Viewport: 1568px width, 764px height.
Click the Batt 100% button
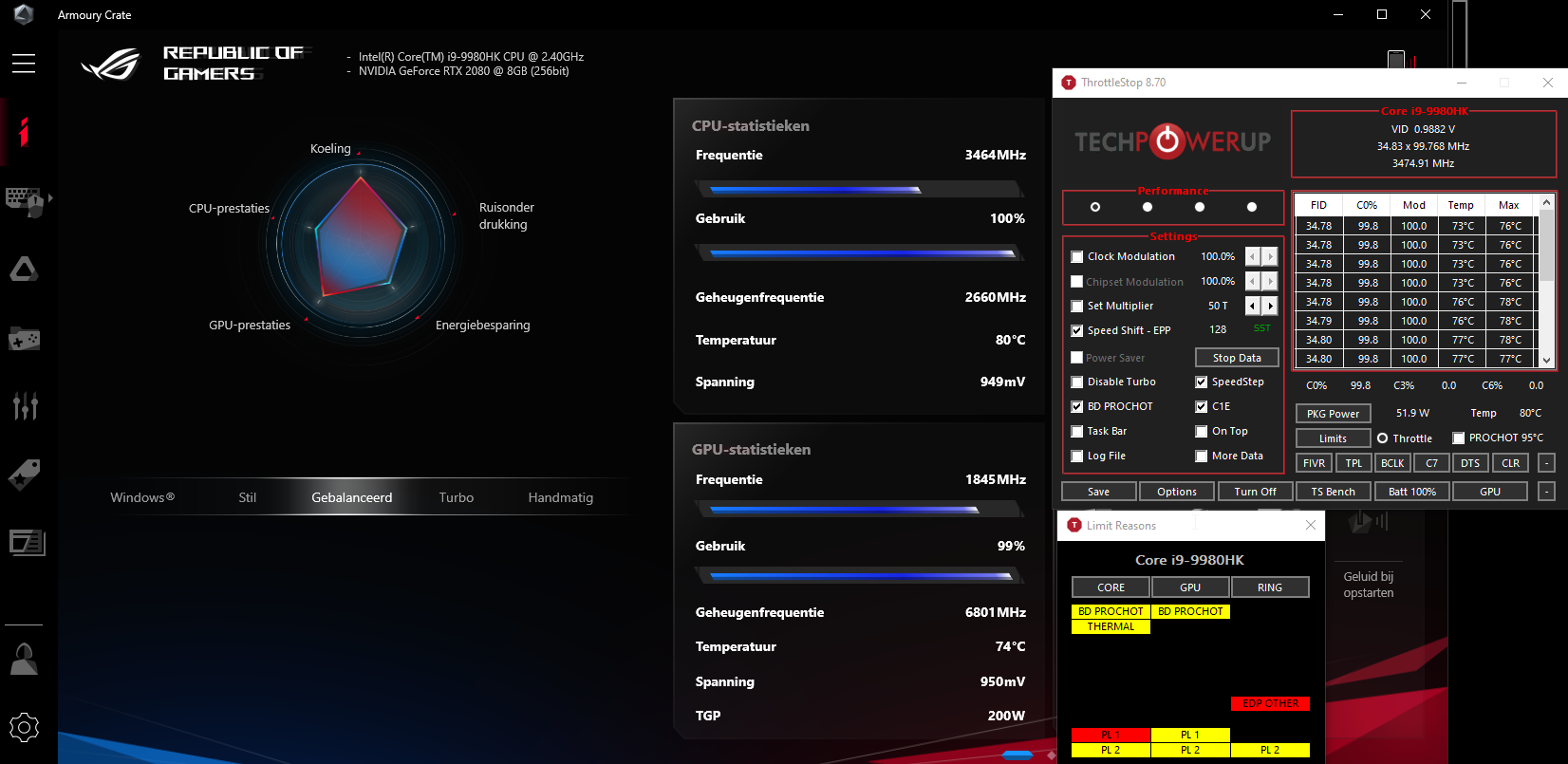tap(1412, 492)
